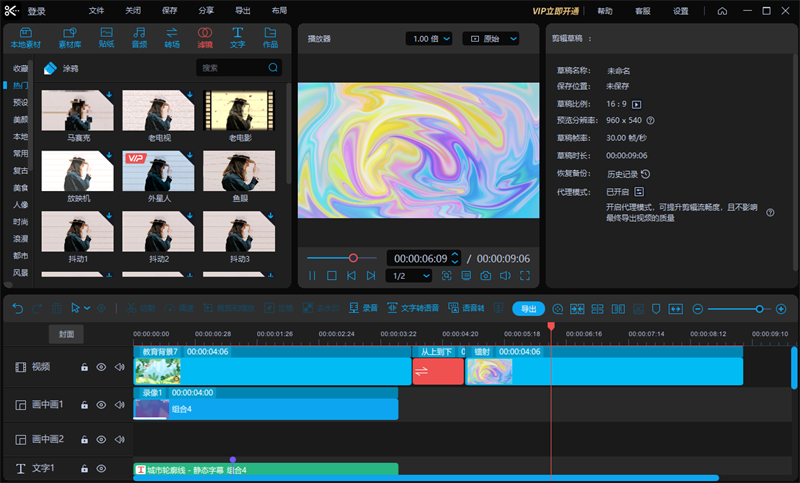800x483 pixels.
Task: Open 文字转语音 text-to-speech tool
Action: click(413, 308)
